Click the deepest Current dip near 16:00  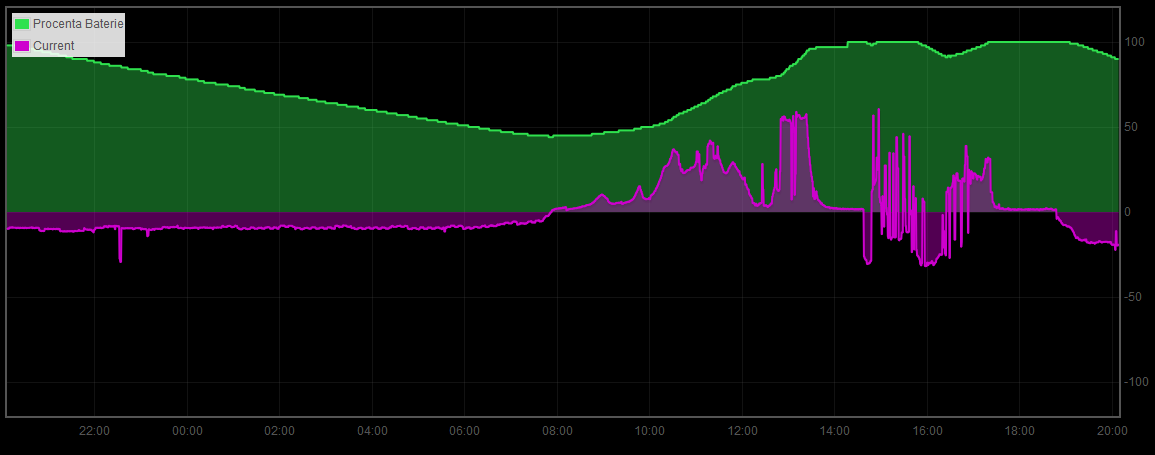pyautogui.click(x=927, y=264)
